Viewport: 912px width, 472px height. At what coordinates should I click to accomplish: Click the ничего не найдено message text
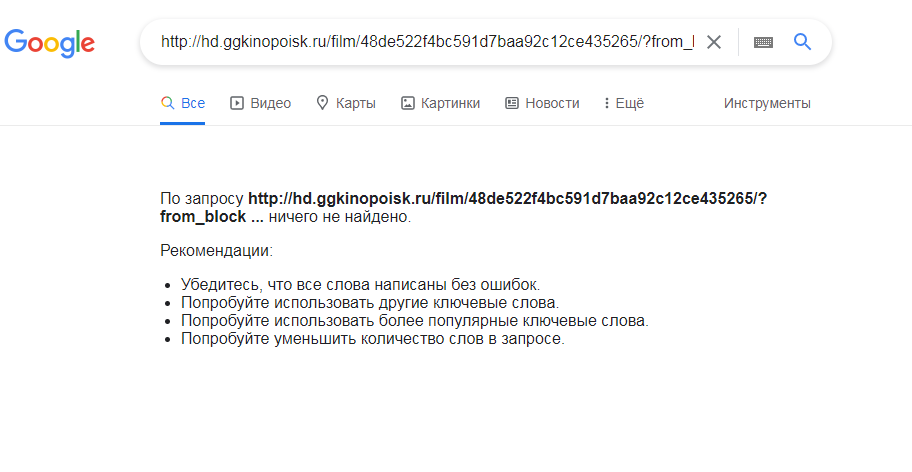[340, 217]
